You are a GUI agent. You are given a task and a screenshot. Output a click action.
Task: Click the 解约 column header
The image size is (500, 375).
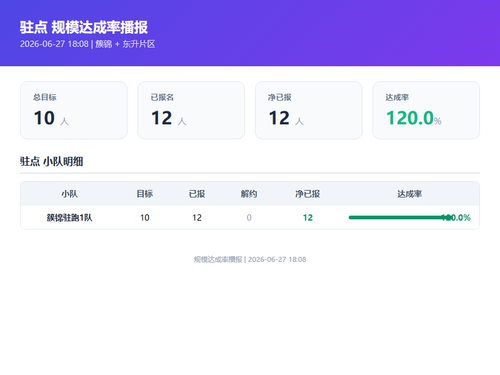pos(249,194)
